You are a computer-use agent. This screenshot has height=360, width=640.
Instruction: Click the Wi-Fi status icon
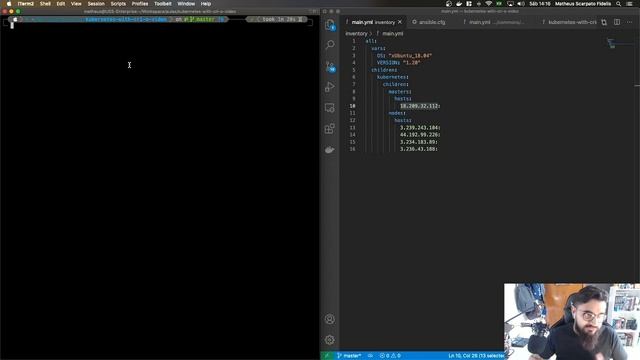point(489,4)
